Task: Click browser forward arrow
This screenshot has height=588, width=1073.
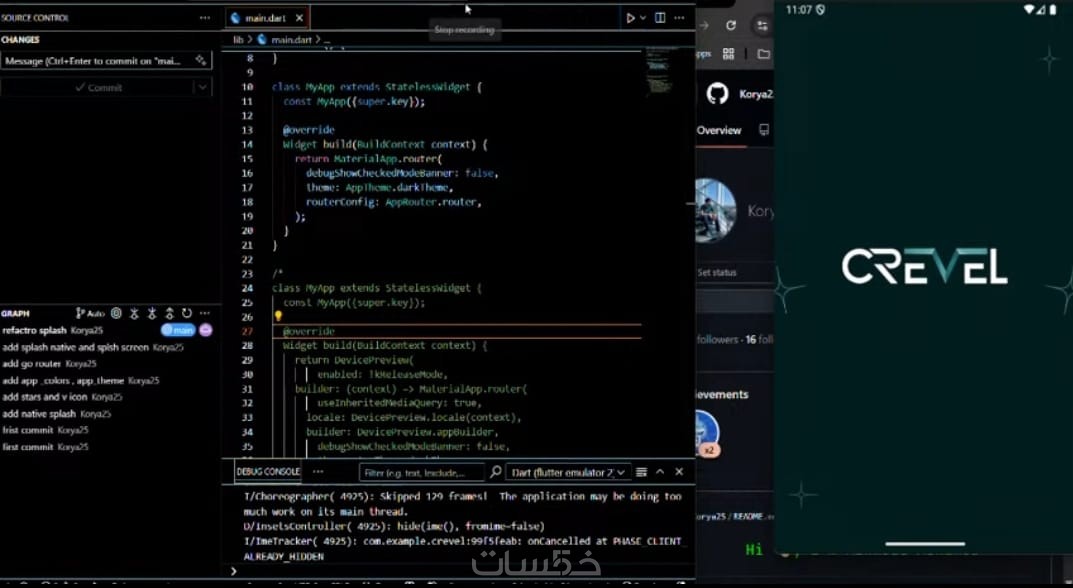Action: pyautogui.click(x=704, y=25)
